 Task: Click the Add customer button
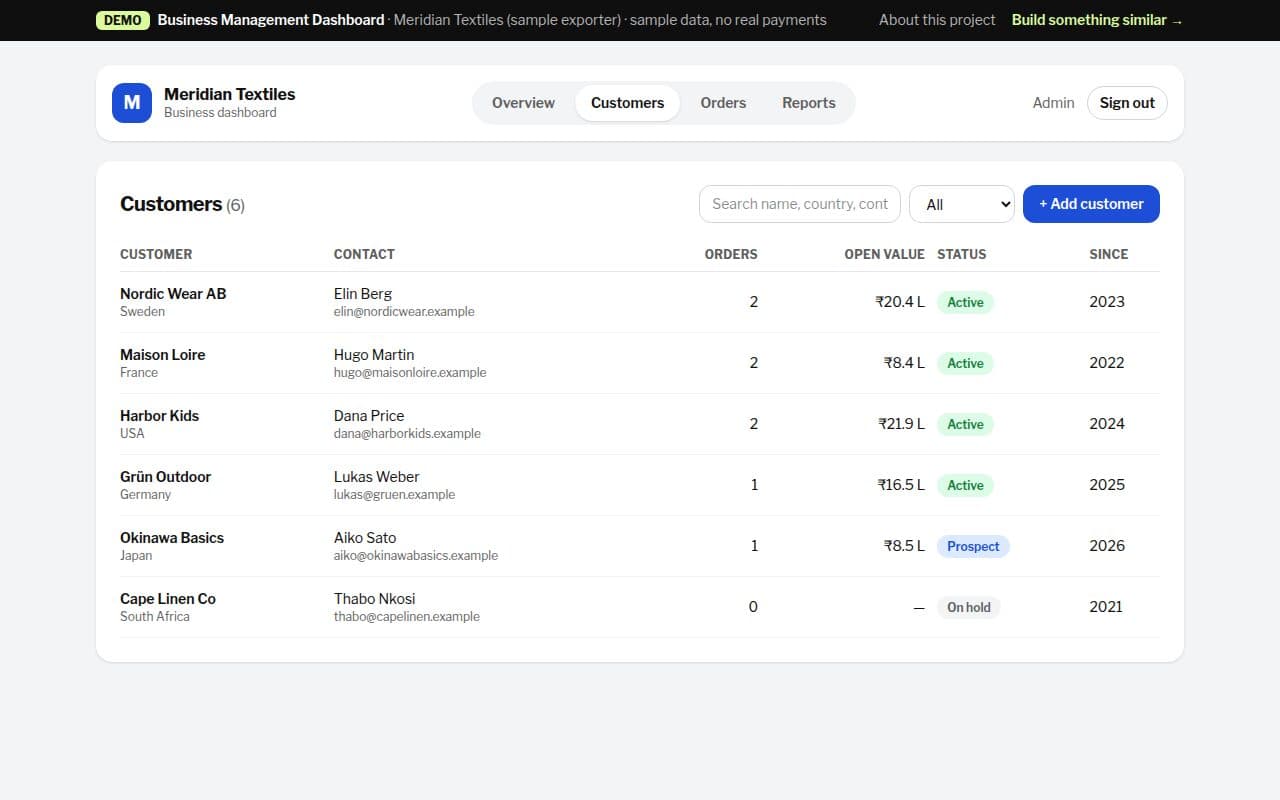pos(1091,204)
